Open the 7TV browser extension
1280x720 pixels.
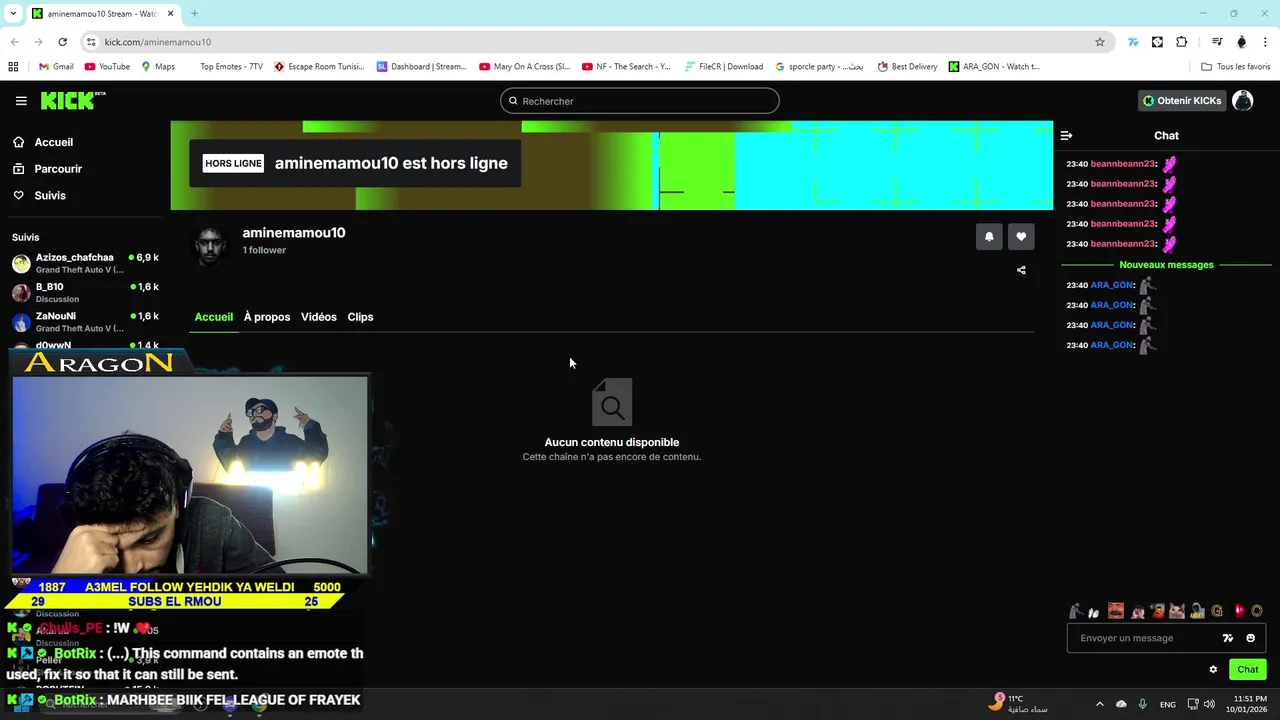tap(1133, 42)
